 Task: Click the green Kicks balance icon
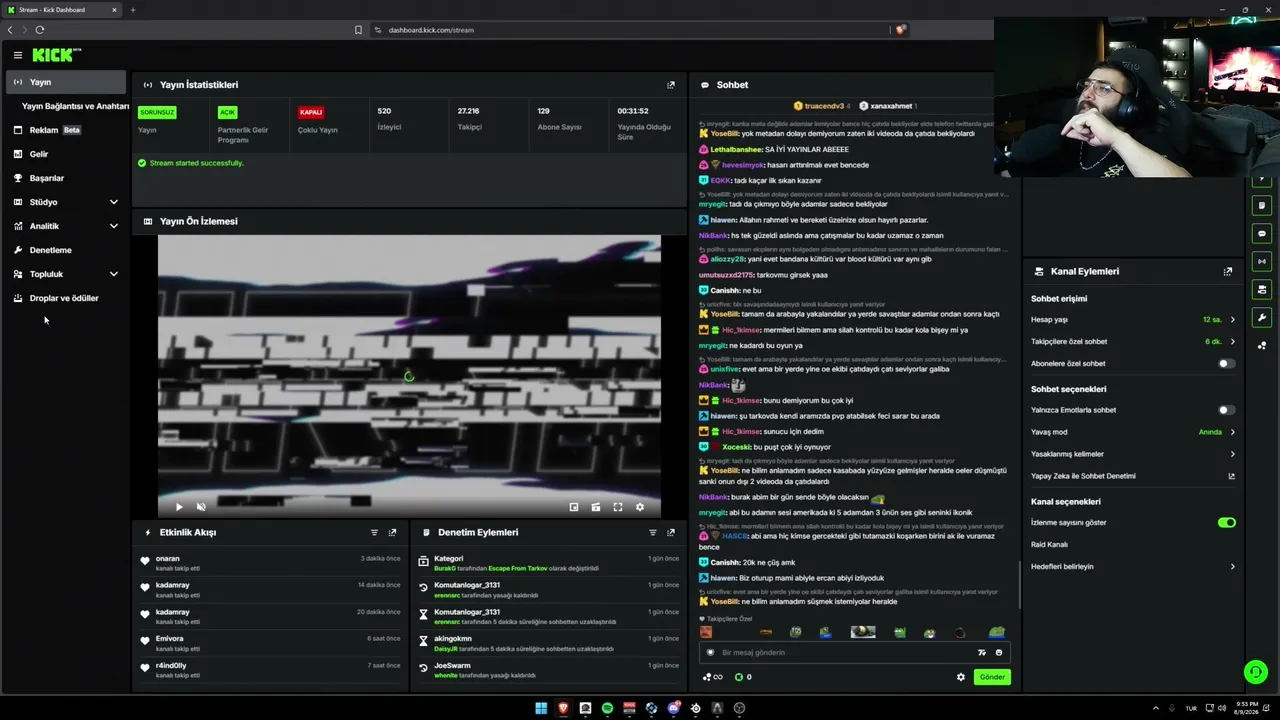coord(739,677)
